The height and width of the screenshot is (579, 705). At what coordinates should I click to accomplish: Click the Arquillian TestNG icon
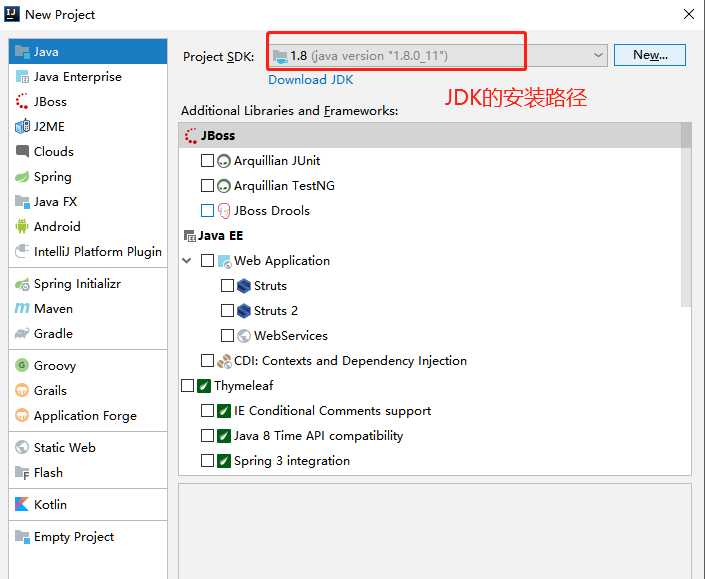point(223,186)
